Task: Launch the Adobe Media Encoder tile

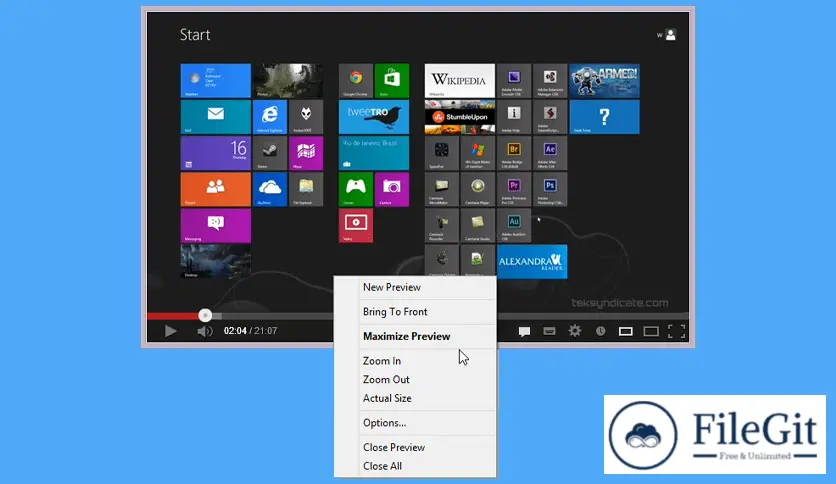Action: (514, 80)
